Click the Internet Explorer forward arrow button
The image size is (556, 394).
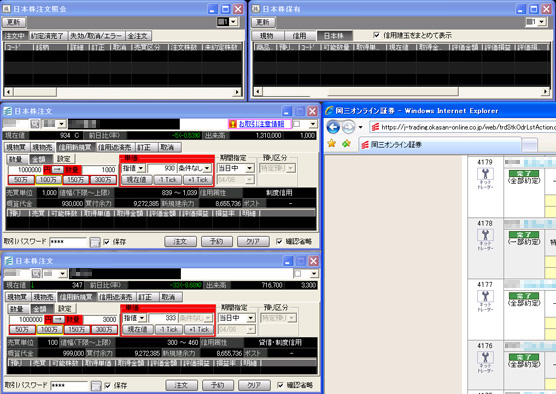[x=348, y=127]
